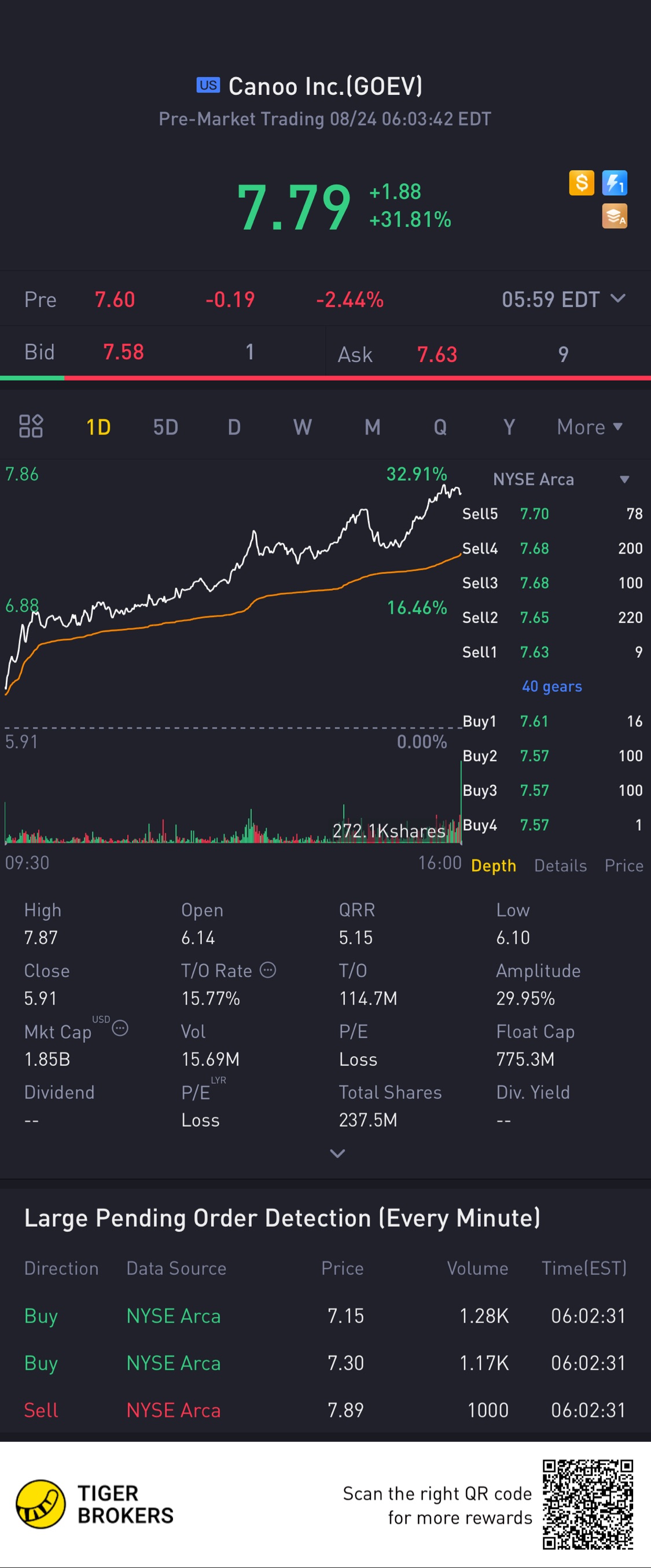The width and height of the screenshot is (651, 1568).
Task: Tap the Tiger Brokers logo
Action: pos(95,1504)
